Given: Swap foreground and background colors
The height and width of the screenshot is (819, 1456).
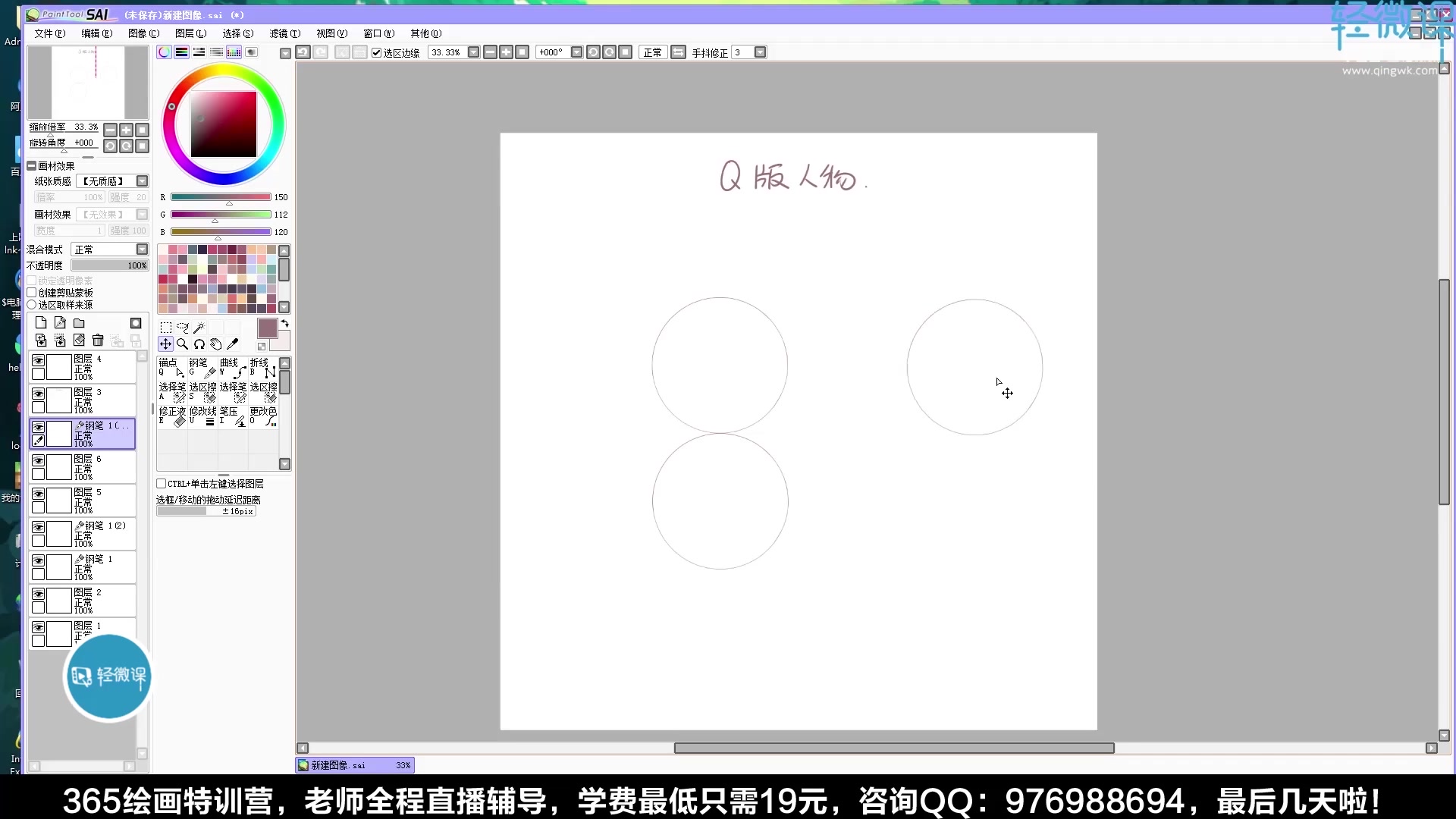Looking at the screenshot, I should pos(285,324).
